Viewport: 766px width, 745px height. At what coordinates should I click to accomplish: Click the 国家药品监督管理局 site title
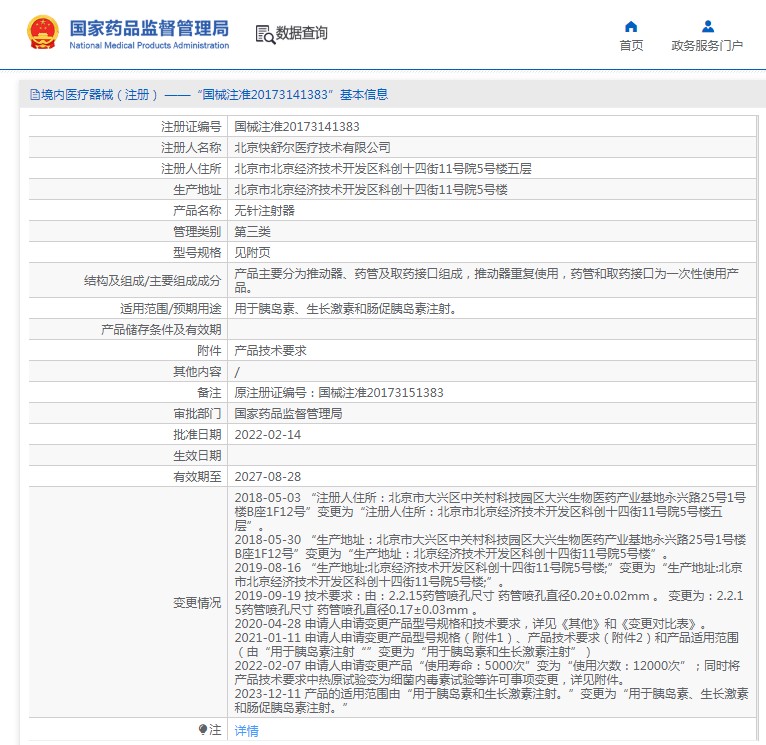pyautogui.click(x=149, y=27)
